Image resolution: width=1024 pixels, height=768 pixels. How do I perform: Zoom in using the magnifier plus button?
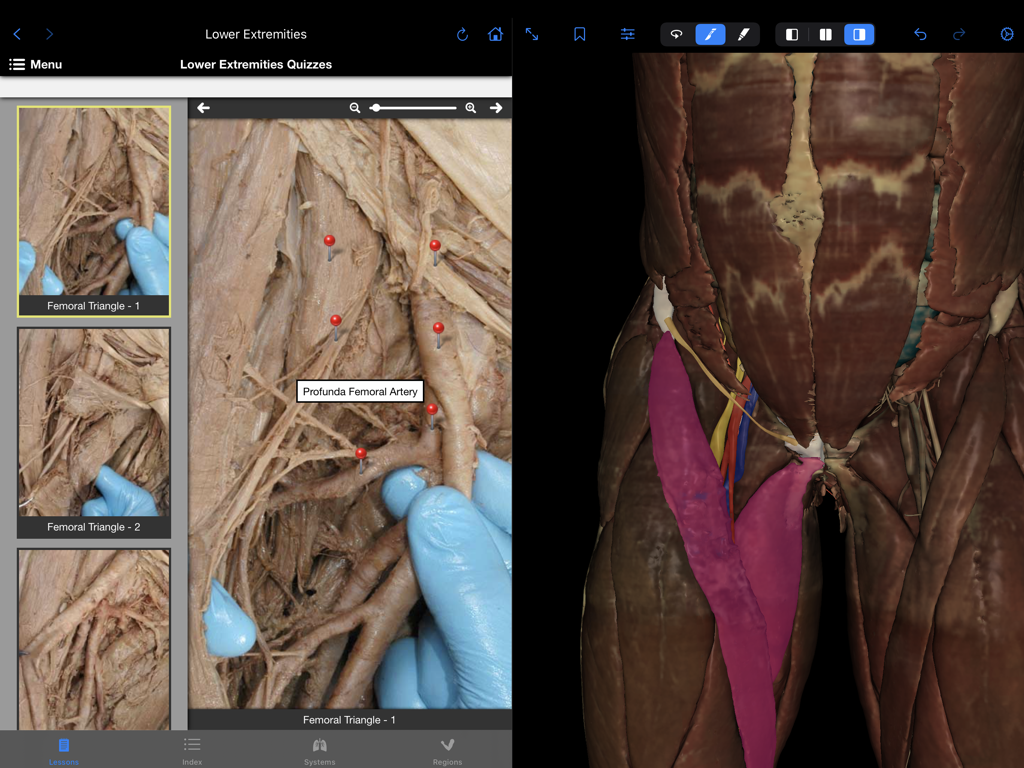coord(470,107)
